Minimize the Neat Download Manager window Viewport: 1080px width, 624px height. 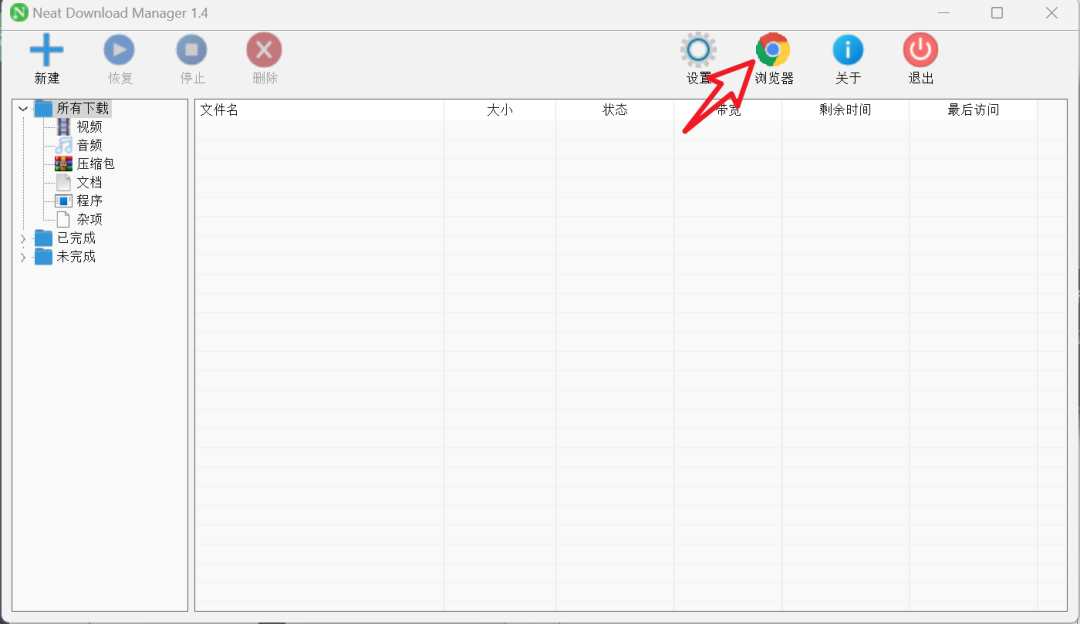tap(944, 12)
